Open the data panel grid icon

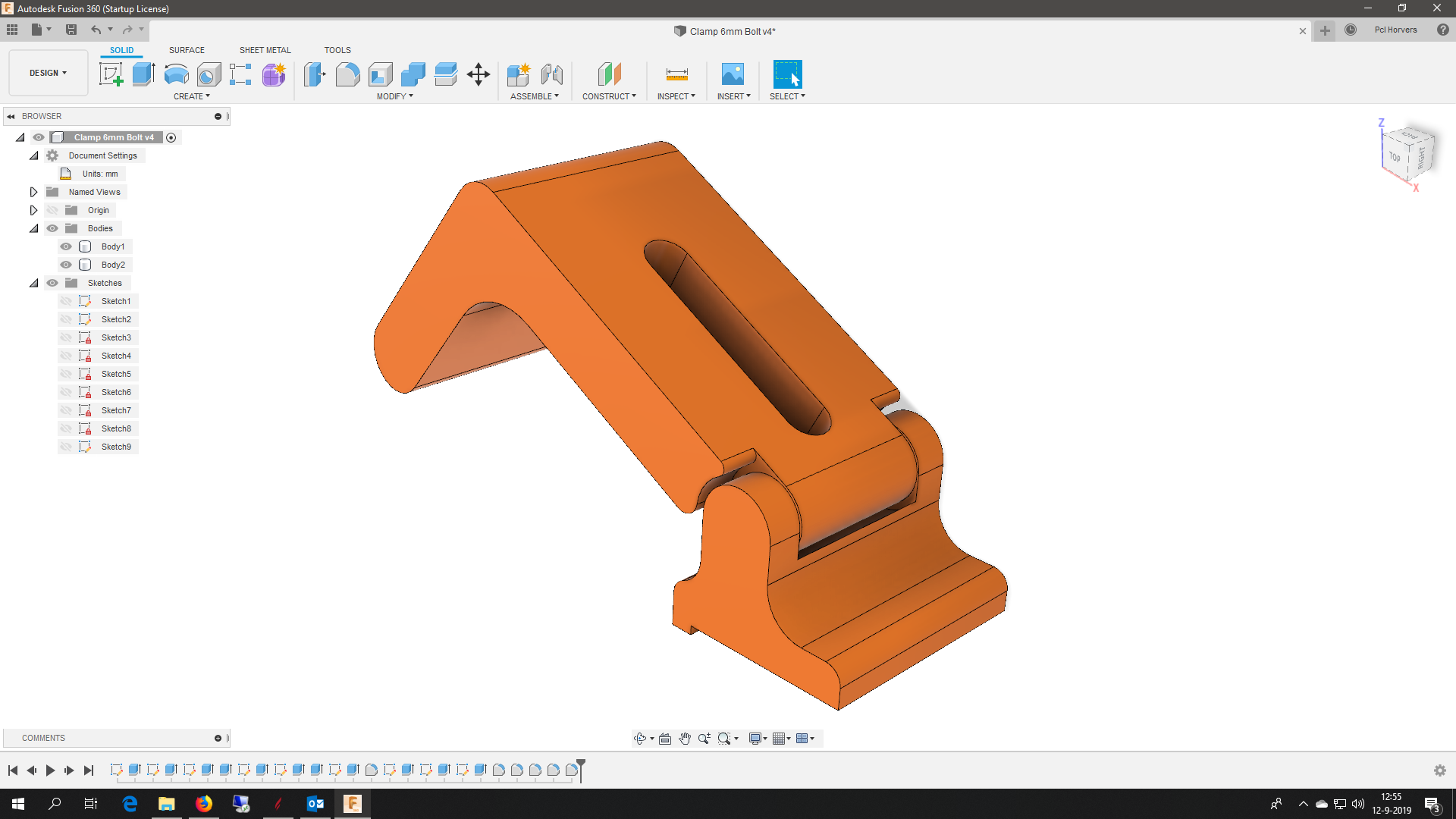click(12, 30)
